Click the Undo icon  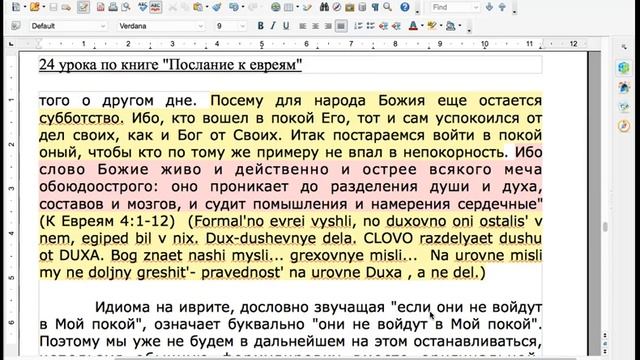click(x=233, y=7)
